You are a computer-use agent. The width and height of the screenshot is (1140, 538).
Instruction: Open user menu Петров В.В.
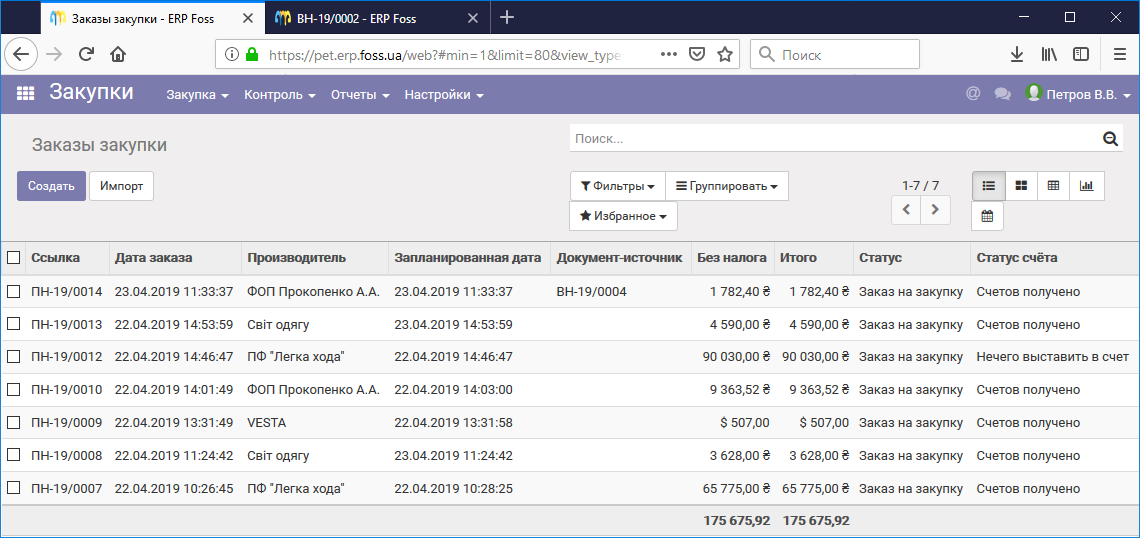(x=1078, y=94)
